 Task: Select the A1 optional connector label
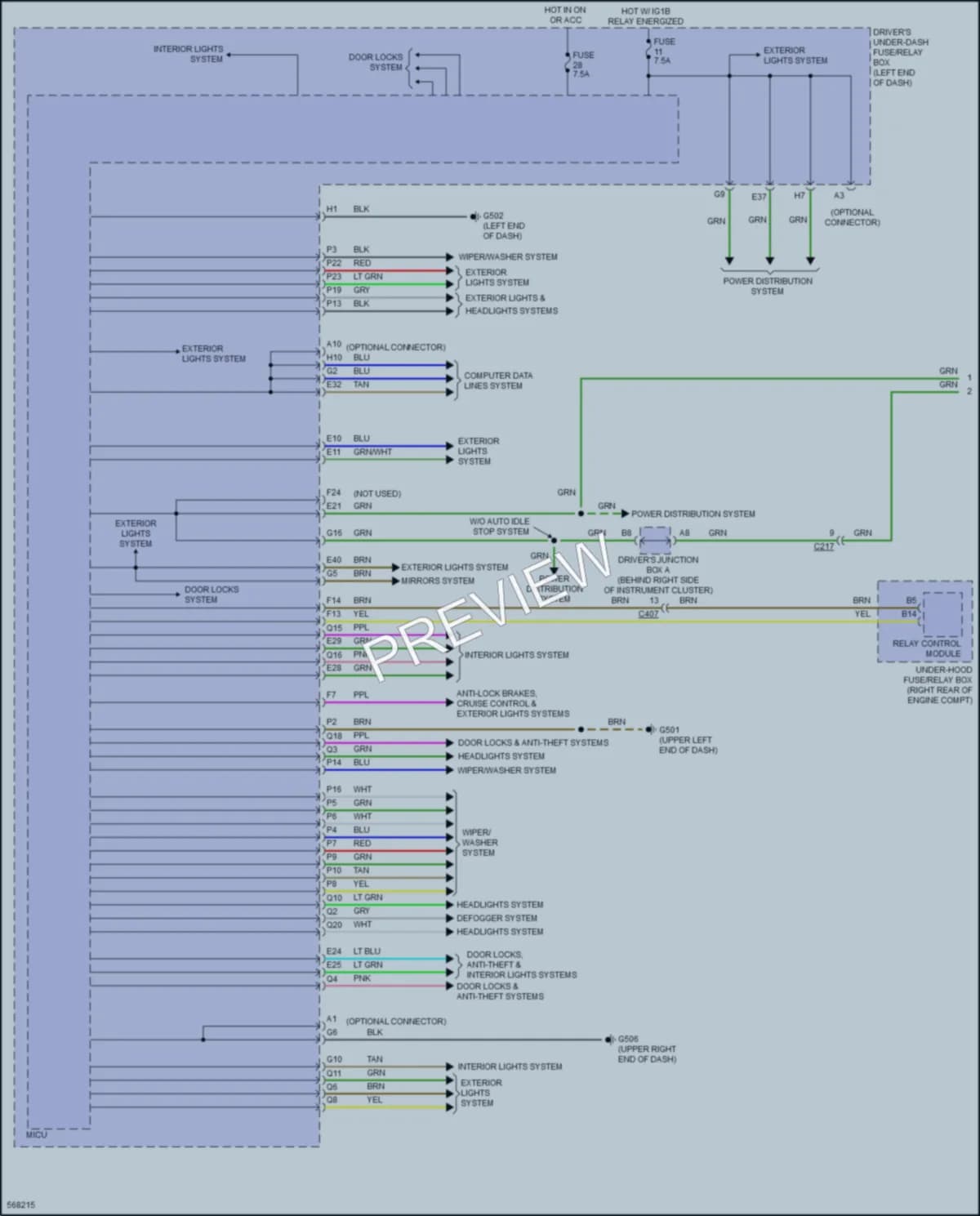tap(385, 1021)
